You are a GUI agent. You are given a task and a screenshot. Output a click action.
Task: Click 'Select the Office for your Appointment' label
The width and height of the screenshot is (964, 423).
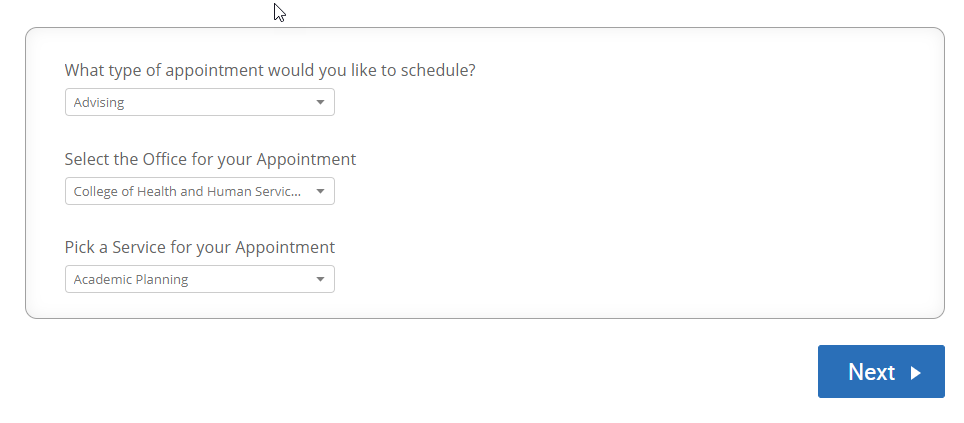click(210, 159)
